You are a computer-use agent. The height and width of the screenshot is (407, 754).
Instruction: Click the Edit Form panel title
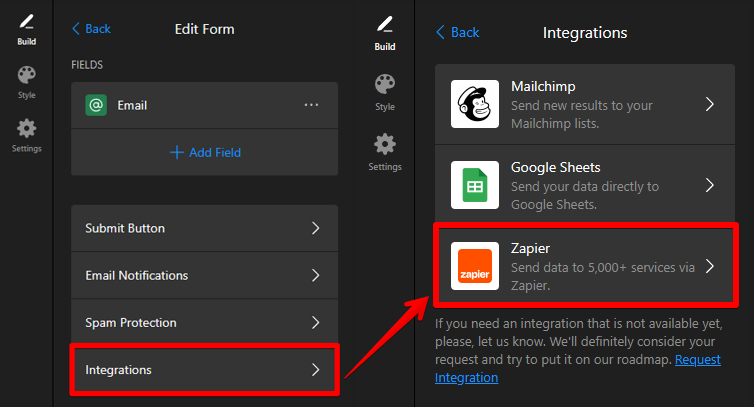click(x=204, y=29)
